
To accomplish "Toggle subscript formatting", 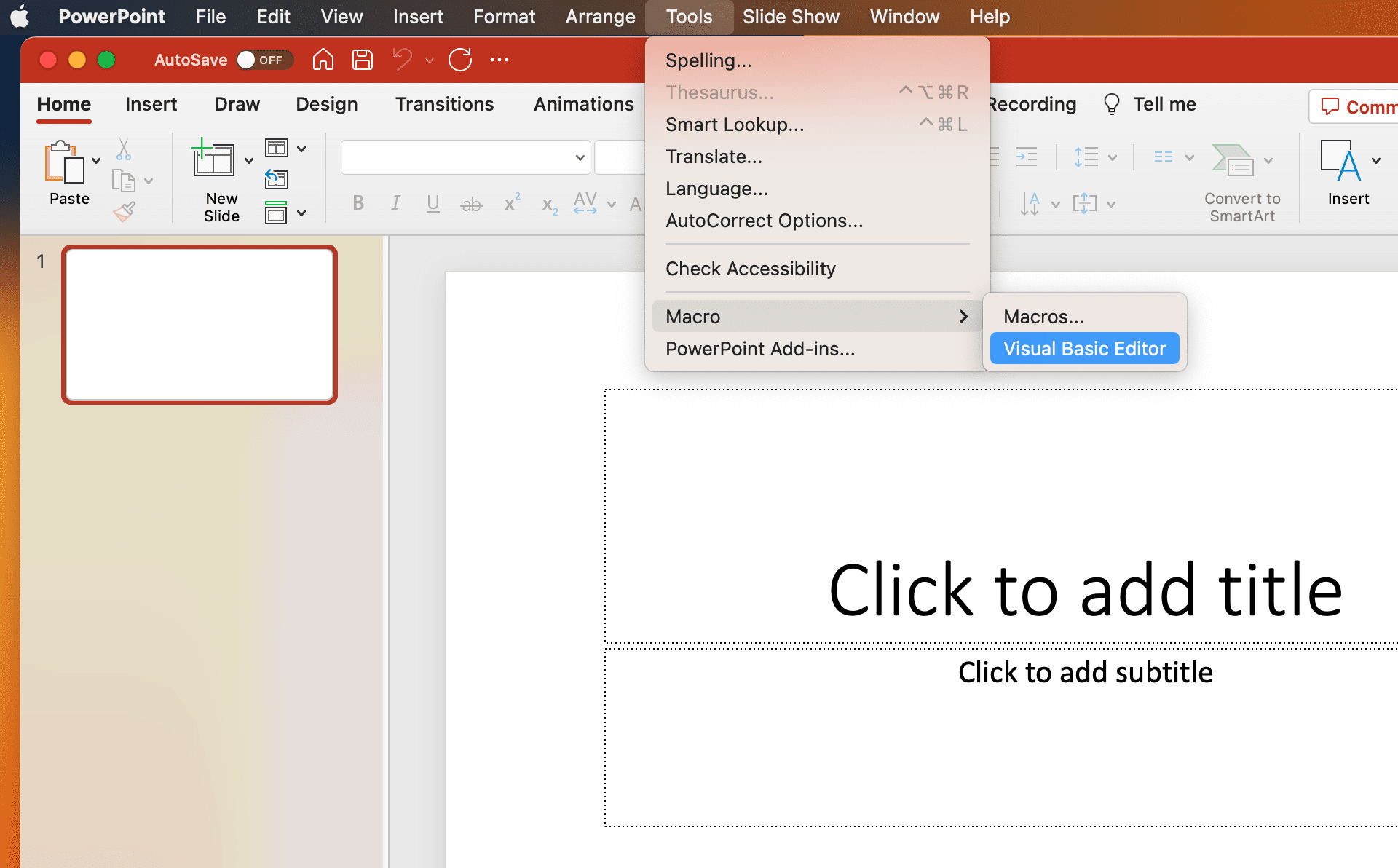I will click(548, 205).
